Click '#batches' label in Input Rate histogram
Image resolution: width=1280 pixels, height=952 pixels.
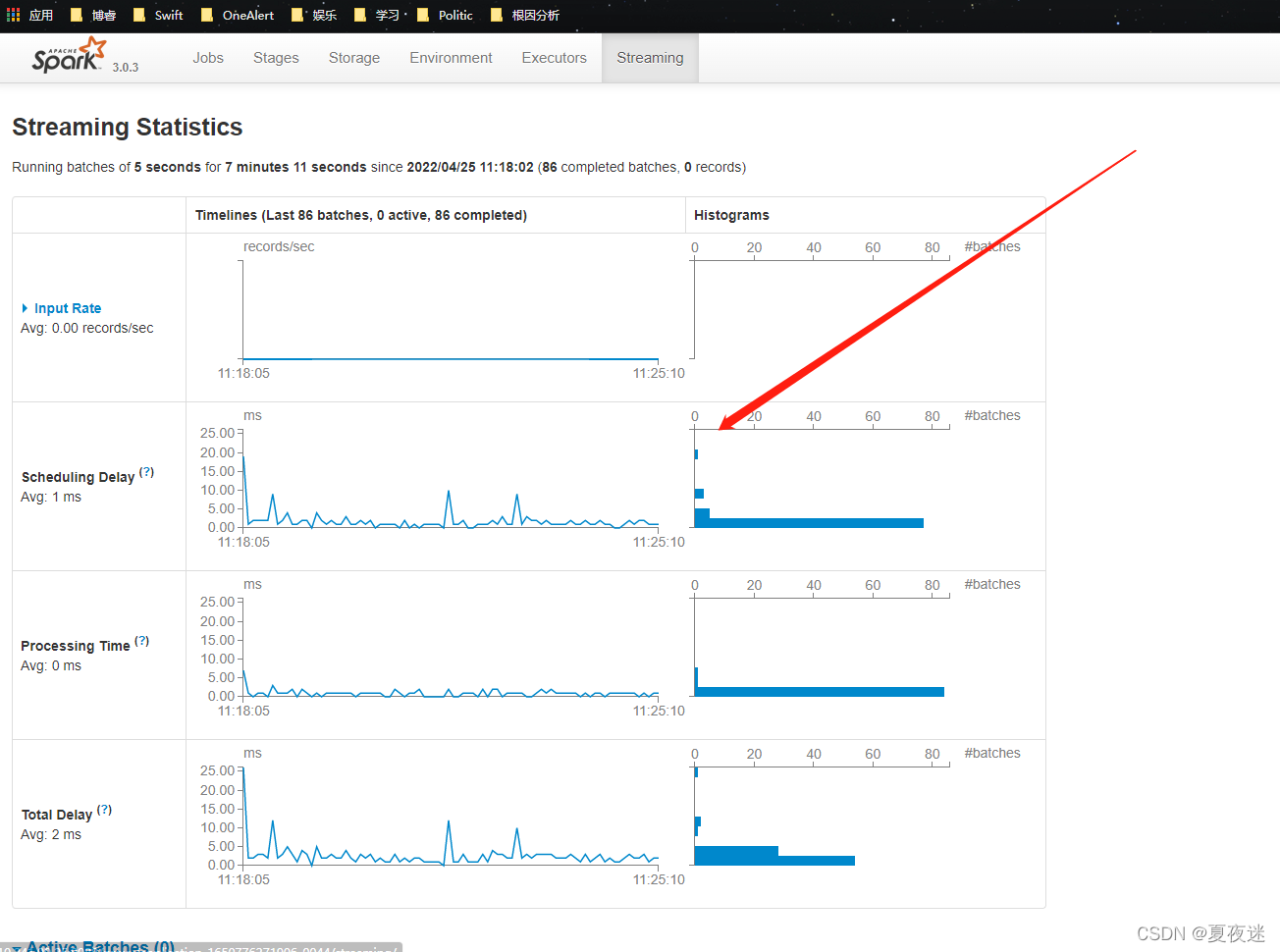[992, 246]
